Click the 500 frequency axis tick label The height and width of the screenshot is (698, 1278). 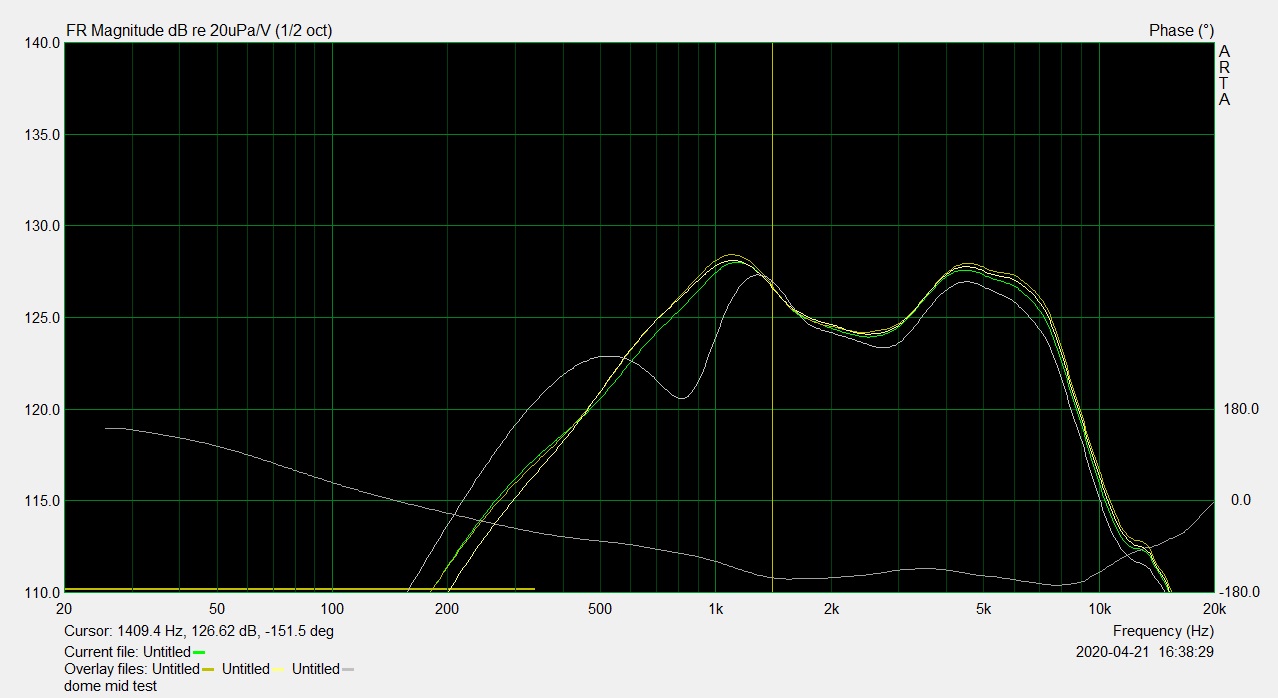pyautogui.click(x=600, y=609)
